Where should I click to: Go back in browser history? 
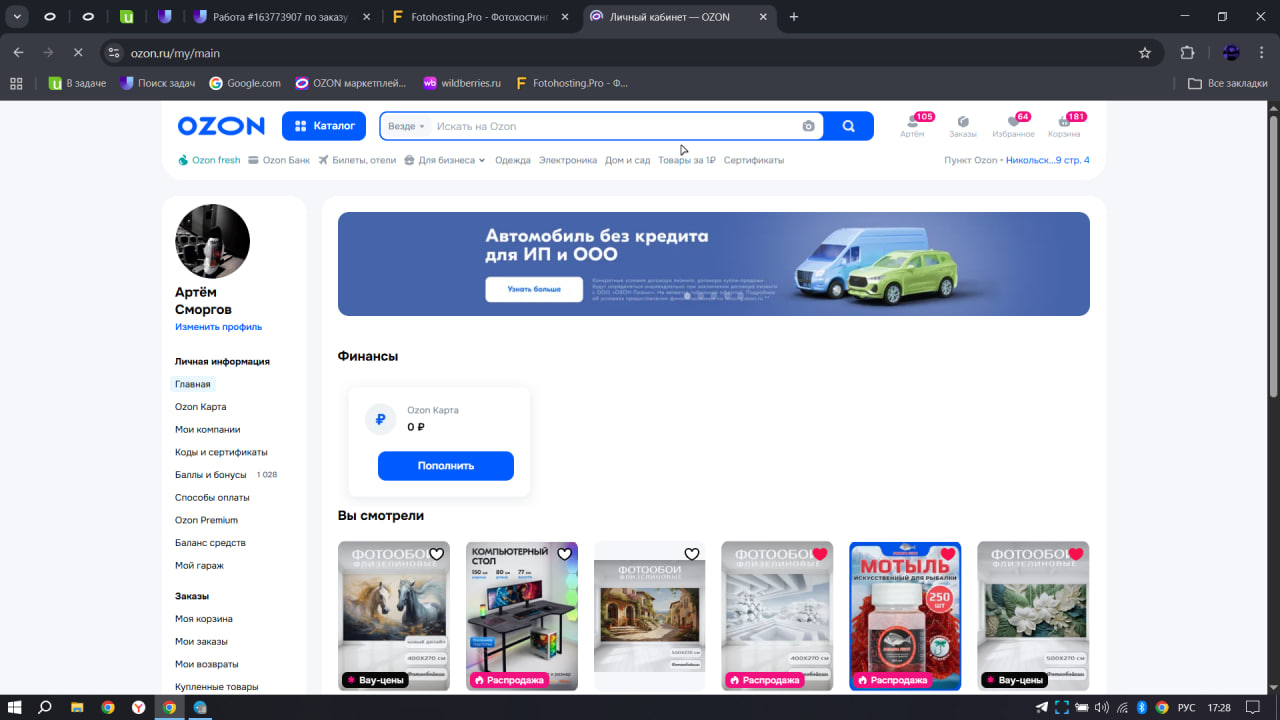tap(18, 53)
